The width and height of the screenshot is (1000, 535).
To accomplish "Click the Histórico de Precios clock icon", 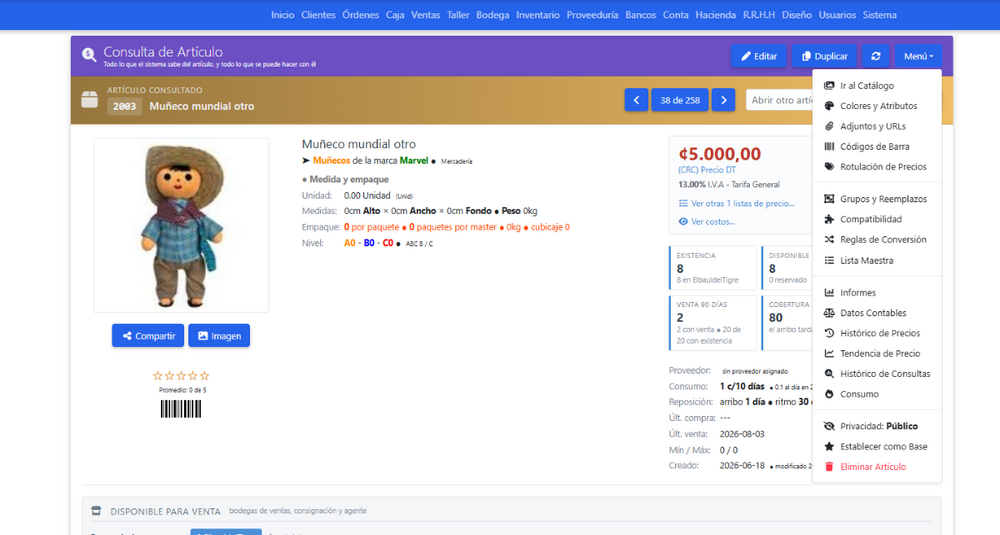I will pos(829,333).
